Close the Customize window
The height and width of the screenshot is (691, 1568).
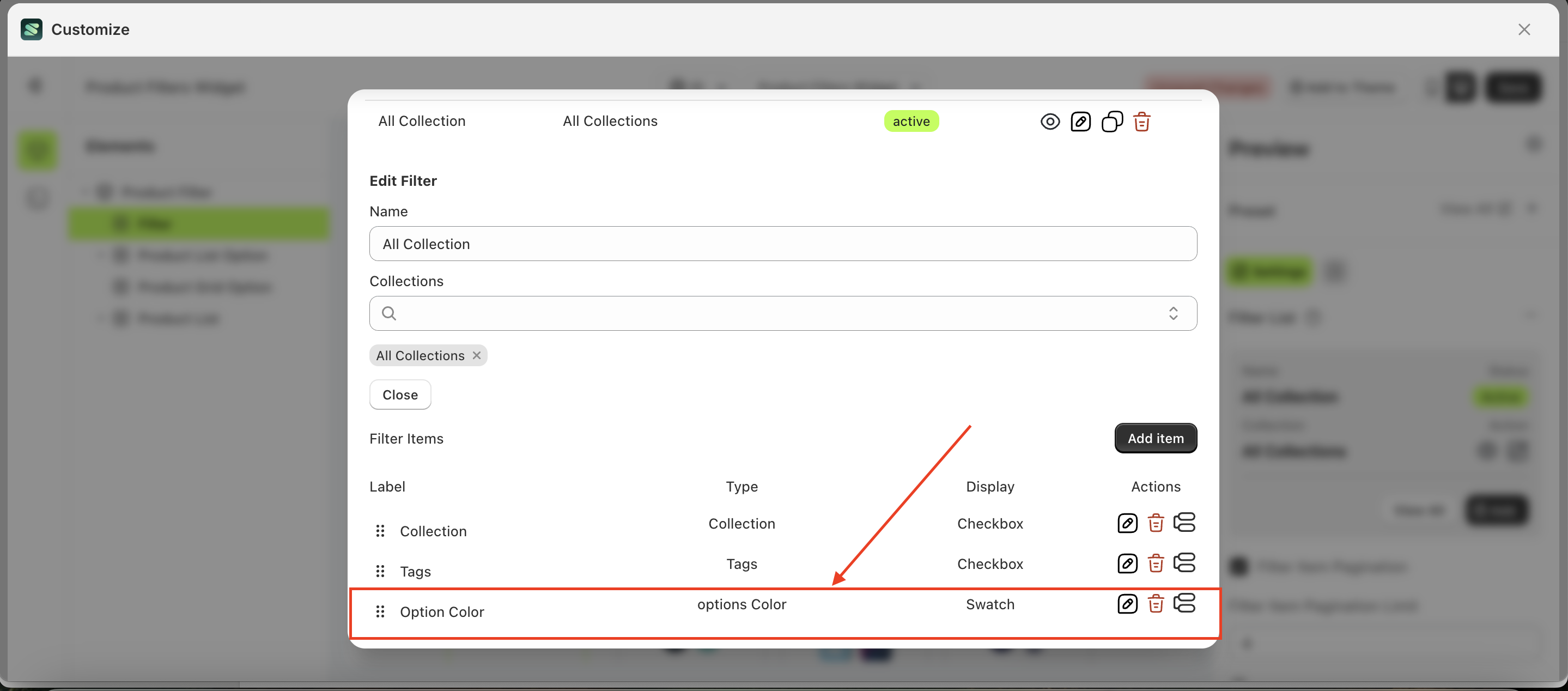tap(1523, 29)
